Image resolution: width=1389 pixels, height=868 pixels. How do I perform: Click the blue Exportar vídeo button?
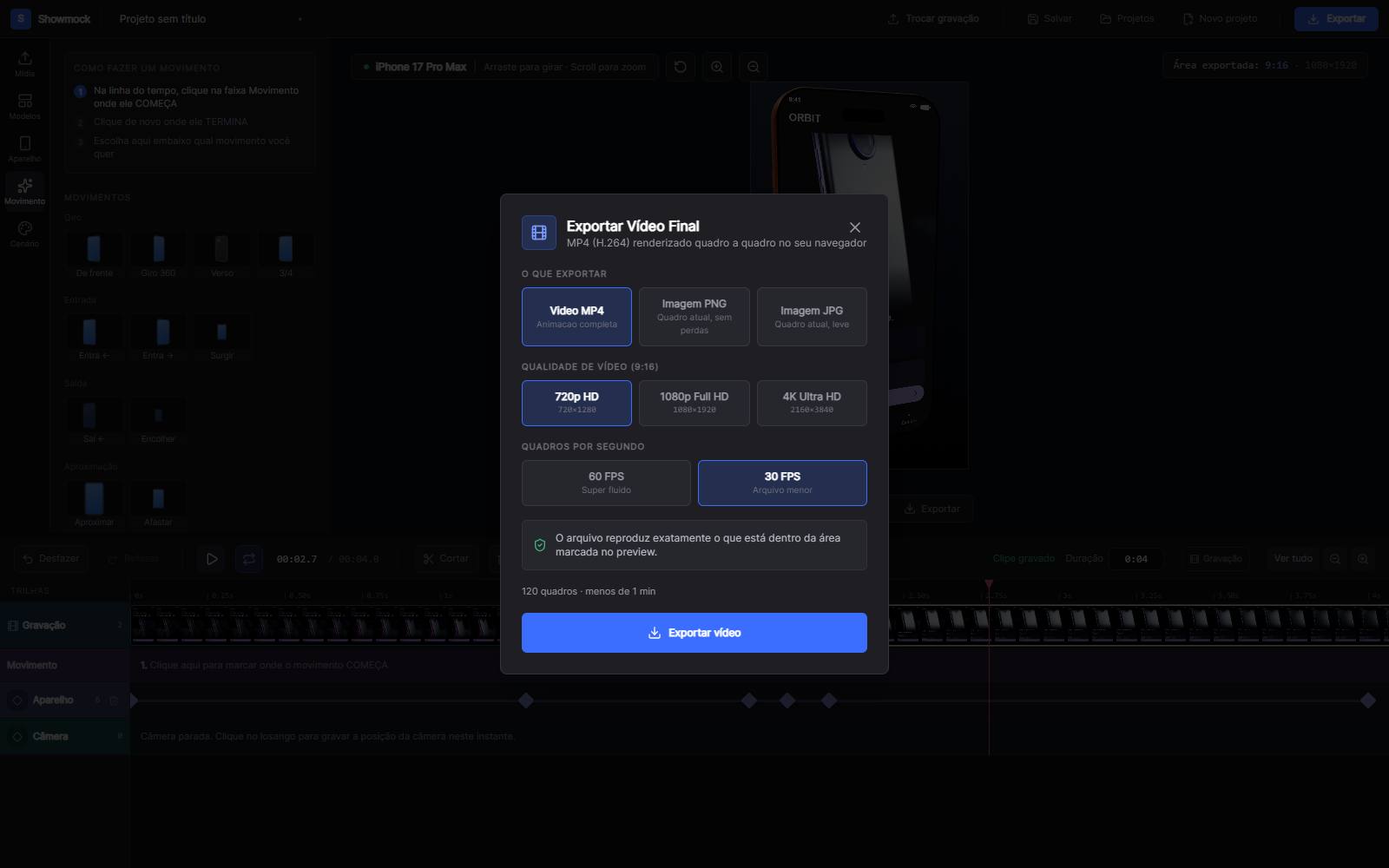point(694,633)
